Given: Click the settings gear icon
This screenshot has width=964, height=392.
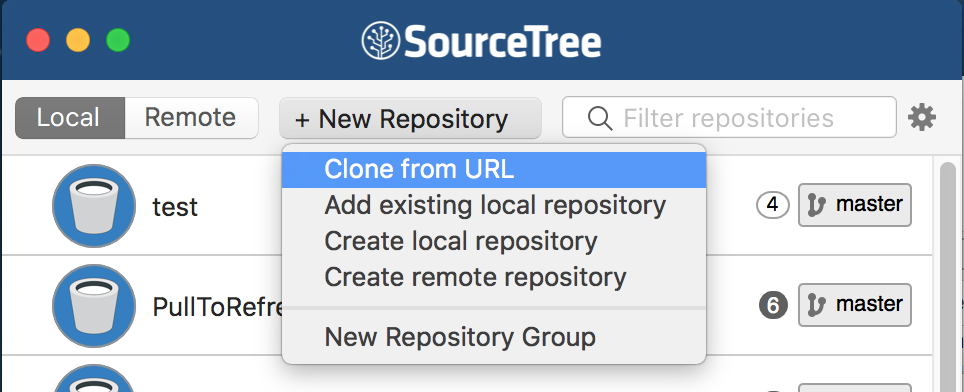Looking at the screenshot, I should pyautogui.click(x=922, y=117).
